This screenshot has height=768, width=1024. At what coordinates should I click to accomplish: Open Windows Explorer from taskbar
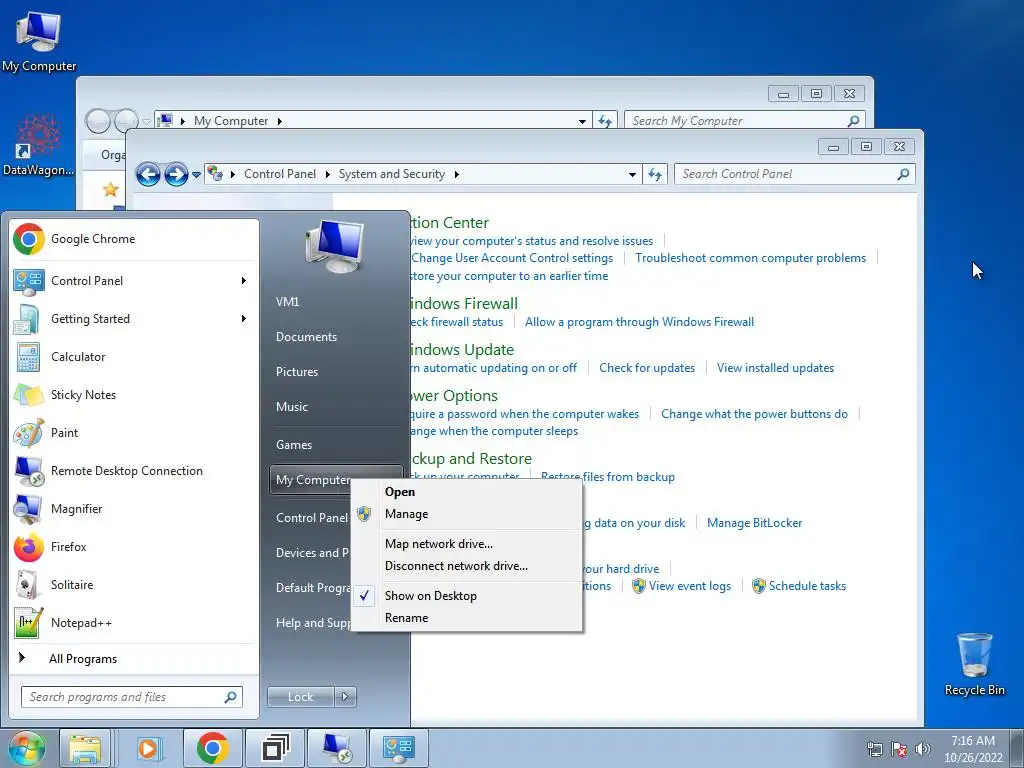click(x=85, y=748)
